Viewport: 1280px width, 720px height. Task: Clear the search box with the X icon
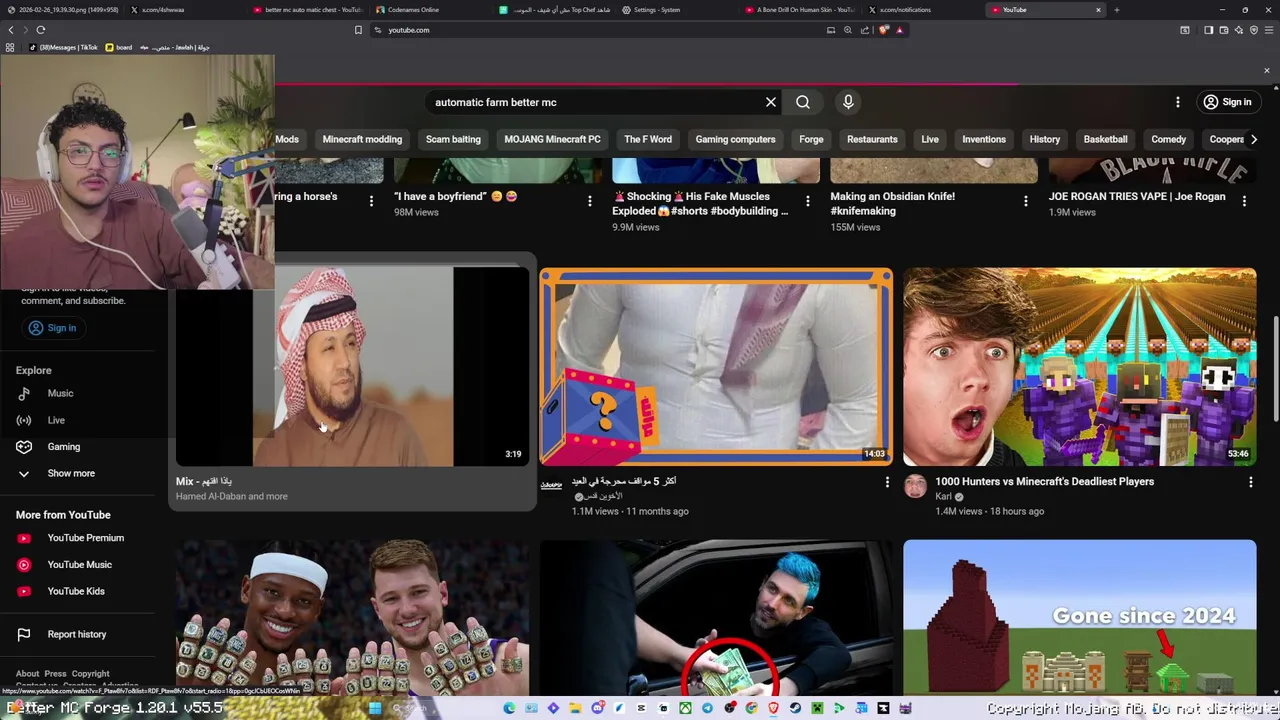[771, 102]
